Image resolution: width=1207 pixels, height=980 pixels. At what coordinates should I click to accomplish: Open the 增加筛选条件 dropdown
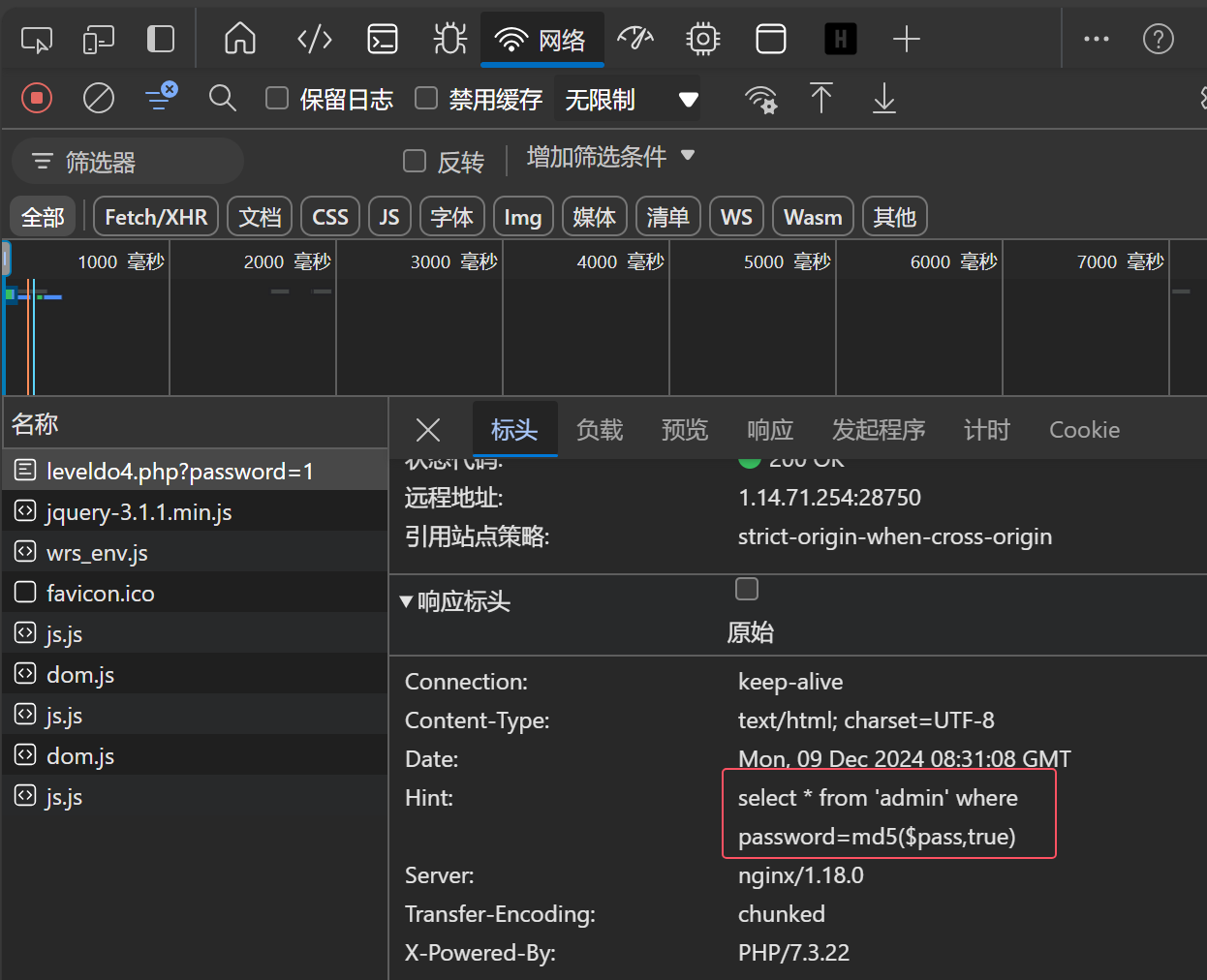(x=611, y=157)
